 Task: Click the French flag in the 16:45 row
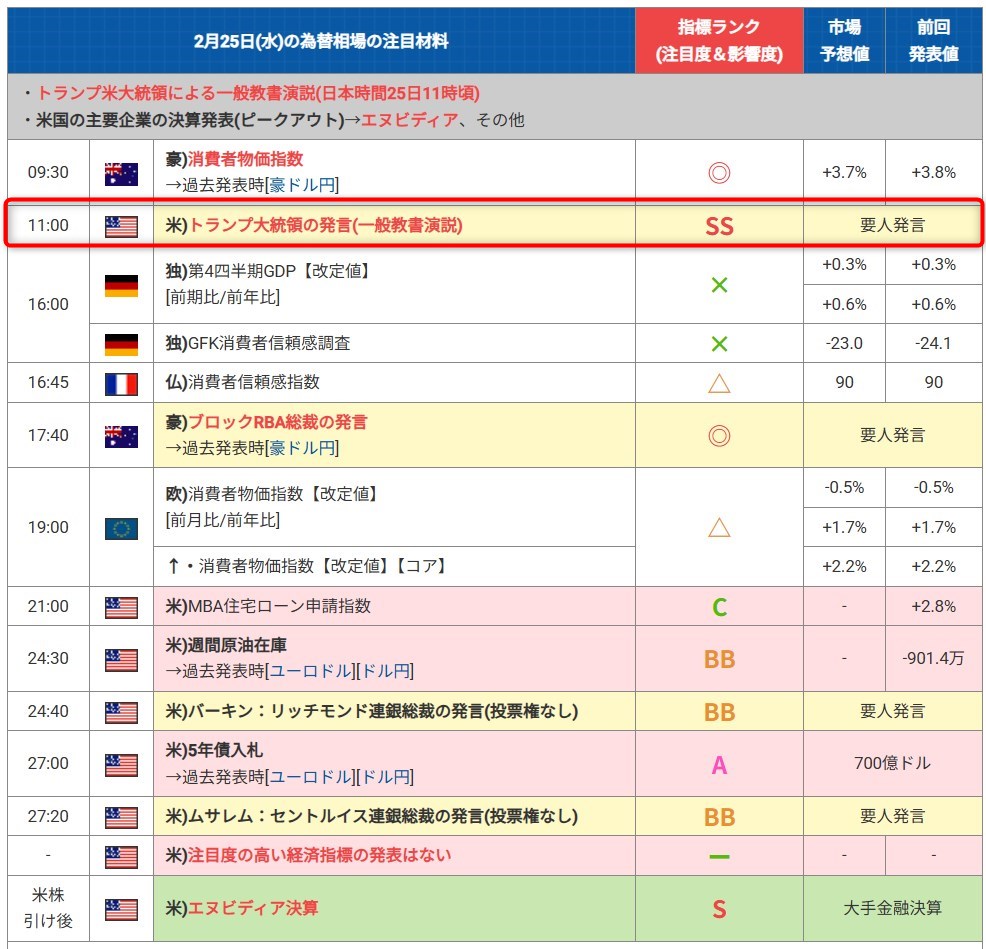click(x=121, y=383)
